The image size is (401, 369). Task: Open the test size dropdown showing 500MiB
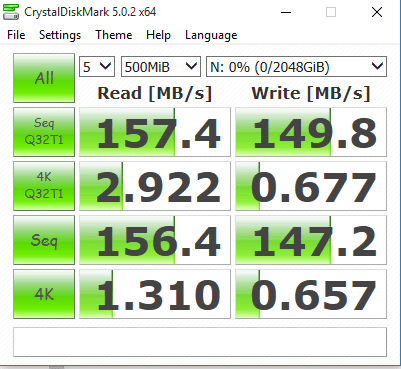coord(161,67)
